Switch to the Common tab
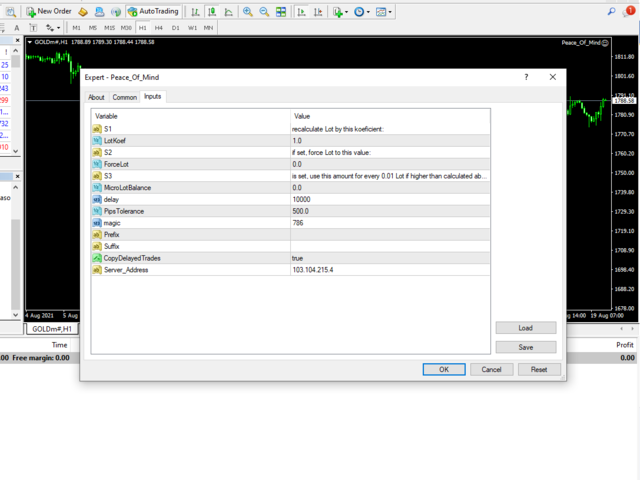640x480 pixels. [x=124, y=97]
